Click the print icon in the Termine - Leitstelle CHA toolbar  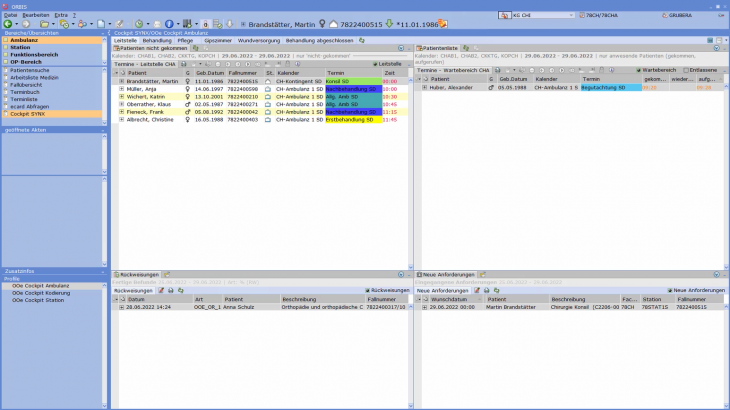coord(193,64)
